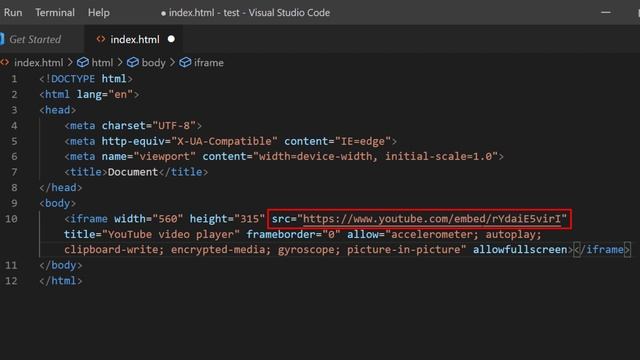Click body element in the breadcrumb
640x360 pixels.
click(153, 63)
